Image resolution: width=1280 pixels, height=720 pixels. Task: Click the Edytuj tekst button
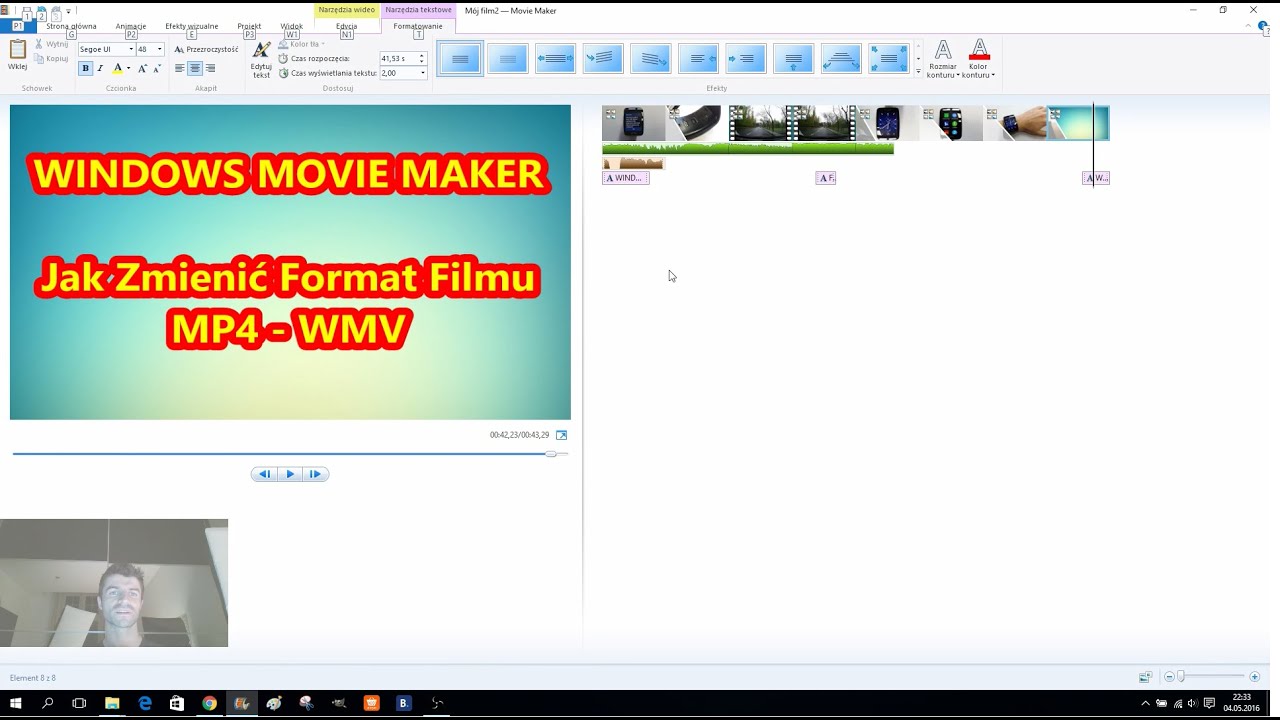(x=261, y=60)
